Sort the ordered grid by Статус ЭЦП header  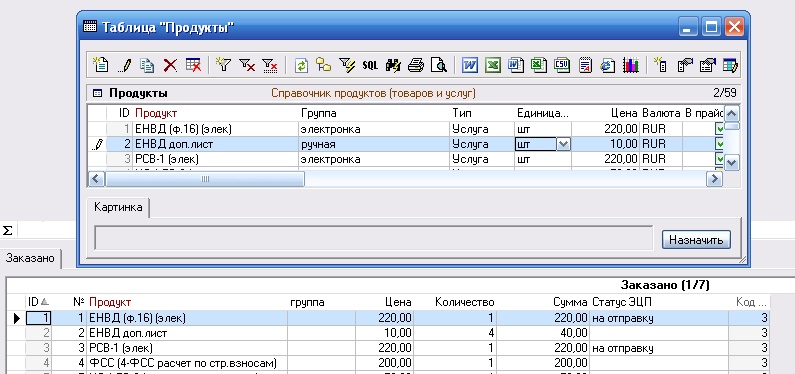622,303
